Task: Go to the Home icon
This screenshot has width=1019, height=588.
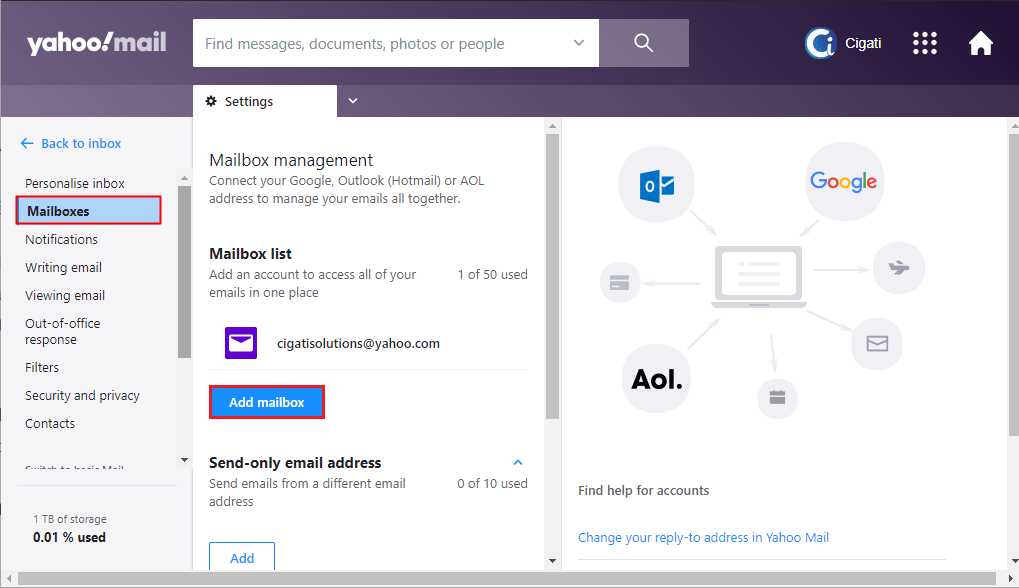Action: coord(981,44)
